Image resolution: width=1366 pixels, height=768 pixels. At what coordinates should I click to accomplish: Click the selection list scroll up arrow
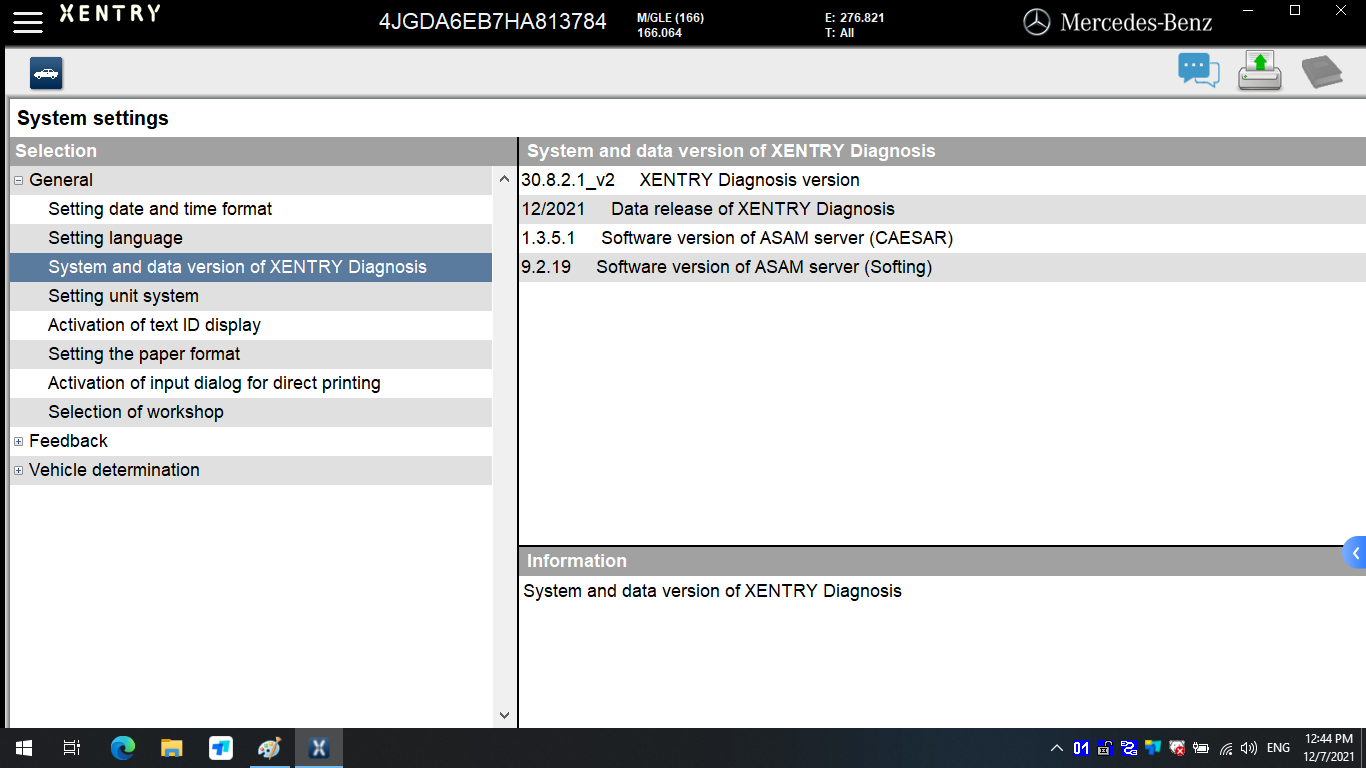[x=504, y=180]
